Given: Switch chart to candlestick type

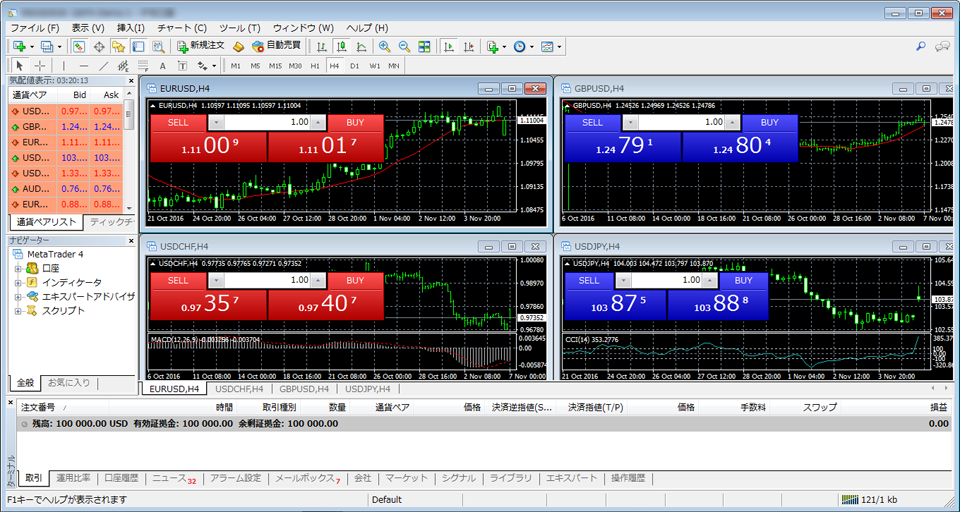Looking at the screenshot, I should 342,47.
